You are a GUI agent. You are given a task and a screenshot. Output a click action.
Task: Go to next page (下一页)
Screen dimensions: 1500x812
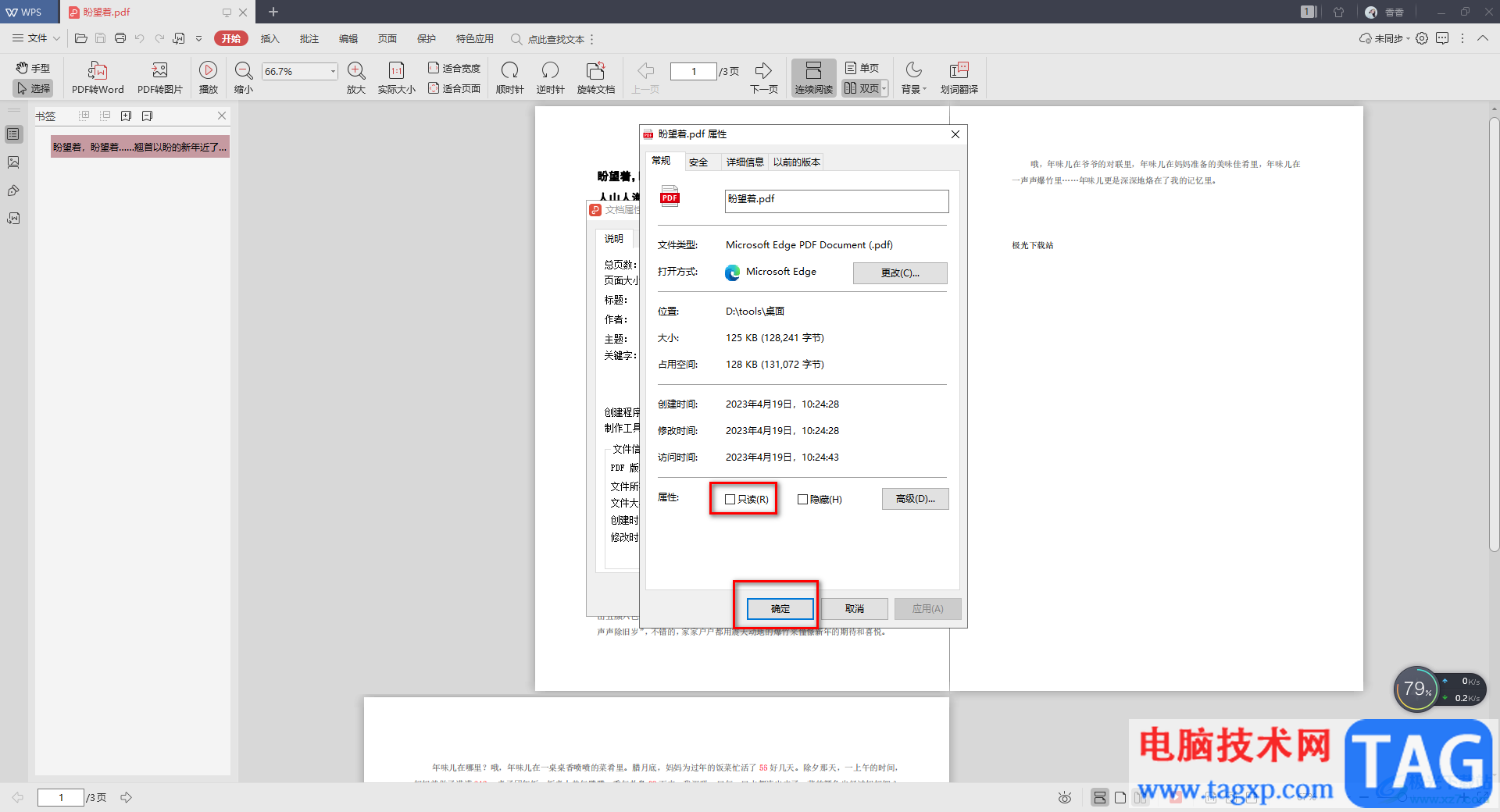pyautogui.click(x=764, y=78)
